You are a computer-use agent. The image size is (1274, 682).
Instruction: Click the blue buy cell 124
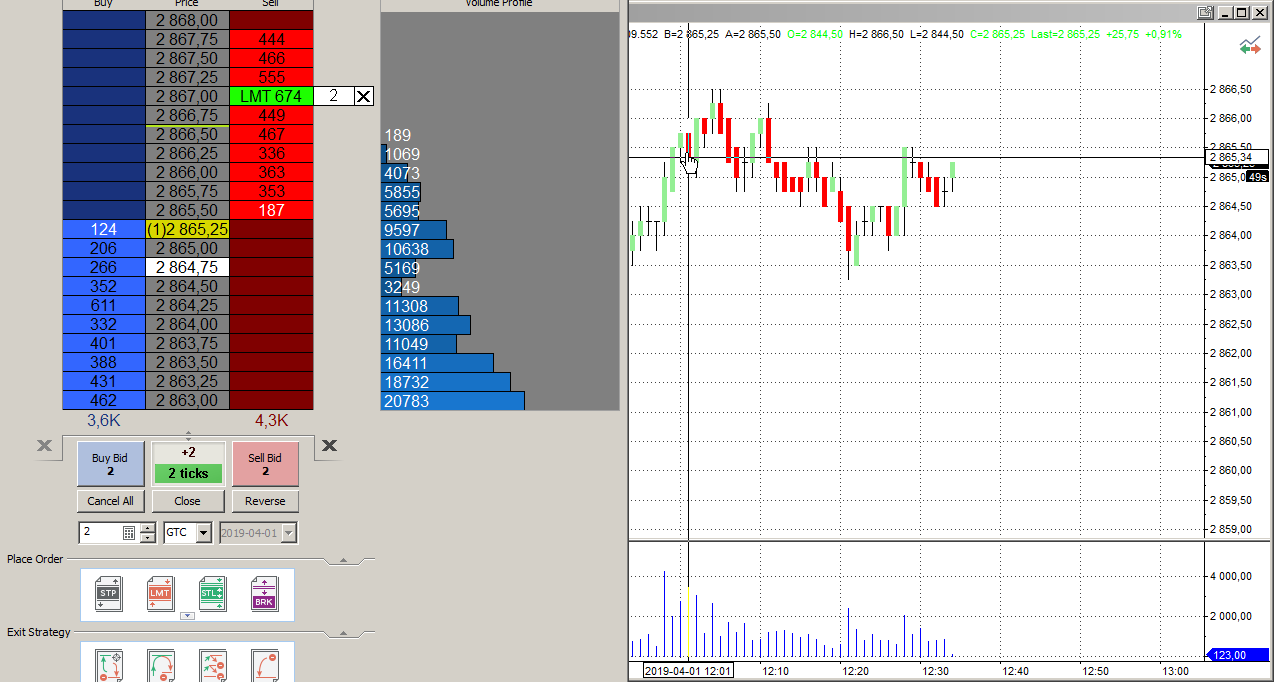click(104, 229)
